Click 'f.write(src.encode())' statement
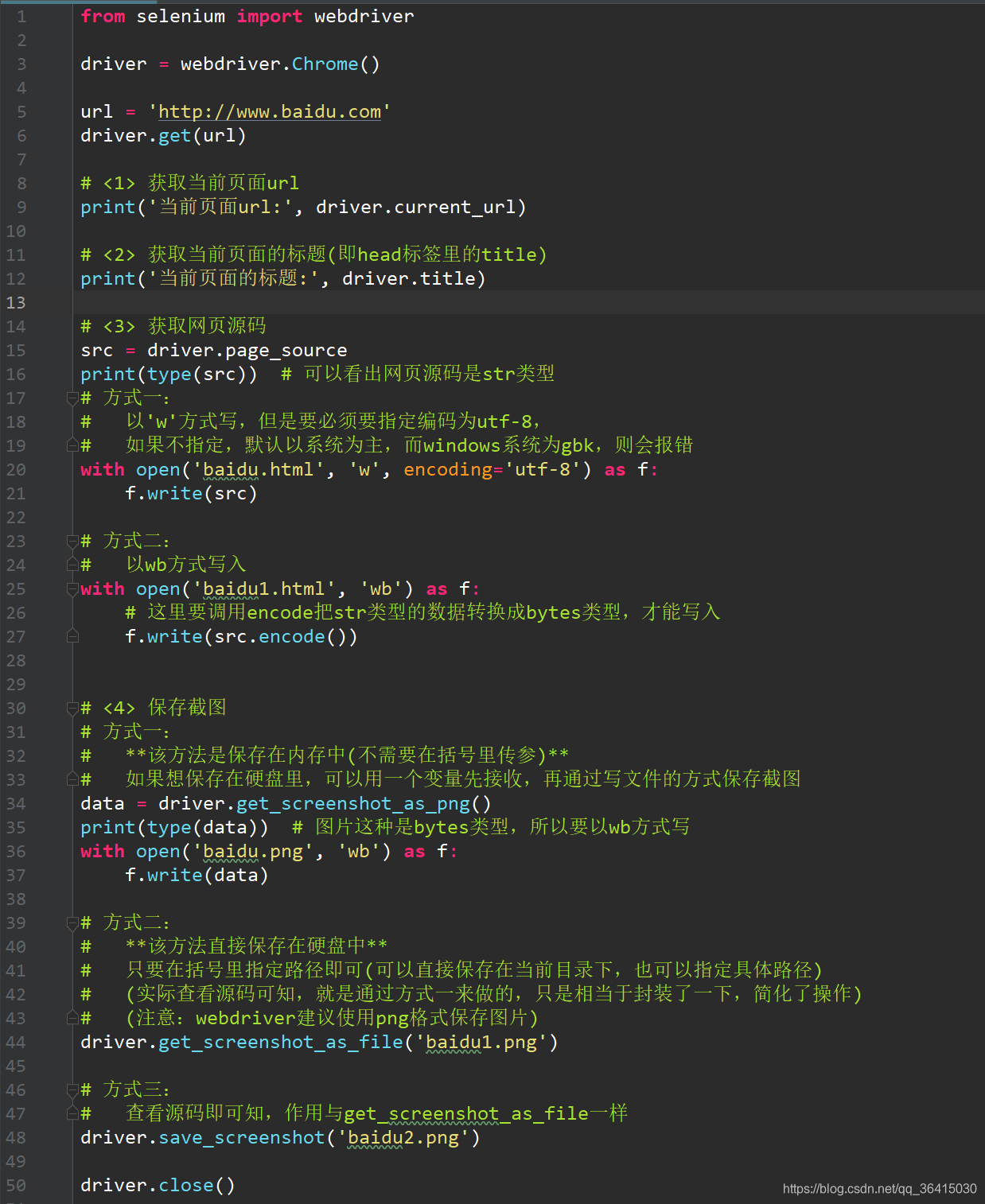The image size is (985, 1204). pos(241,636)
